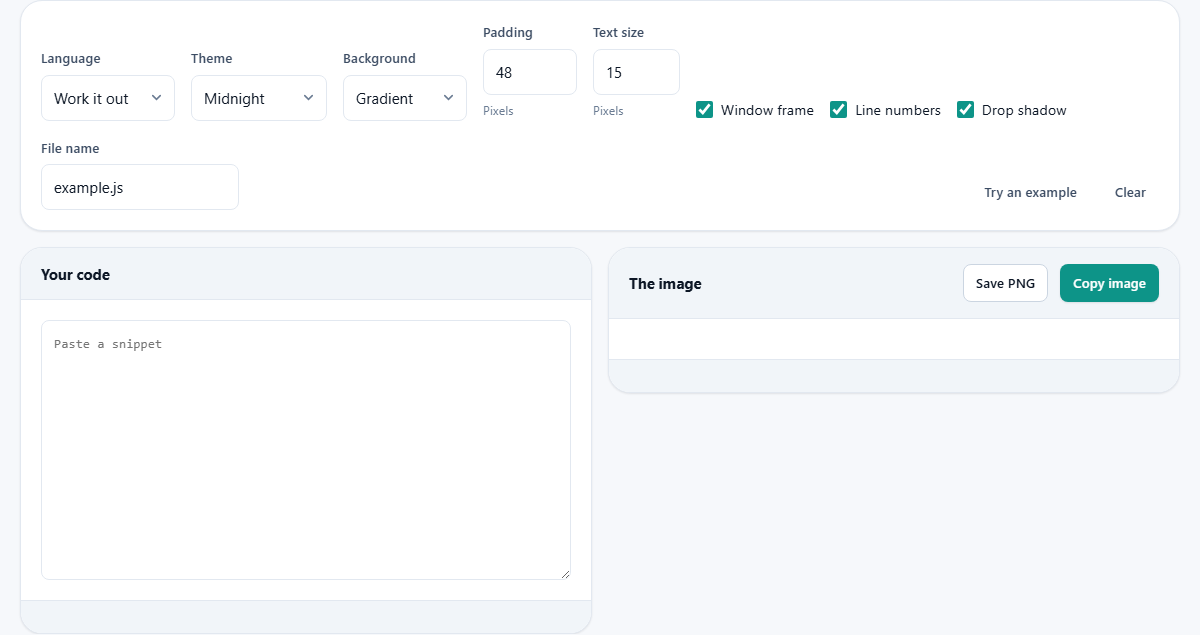Click the Window frame label text
Image resolution: width=1200 pixels, height=635 pixels.
(767, 110)
